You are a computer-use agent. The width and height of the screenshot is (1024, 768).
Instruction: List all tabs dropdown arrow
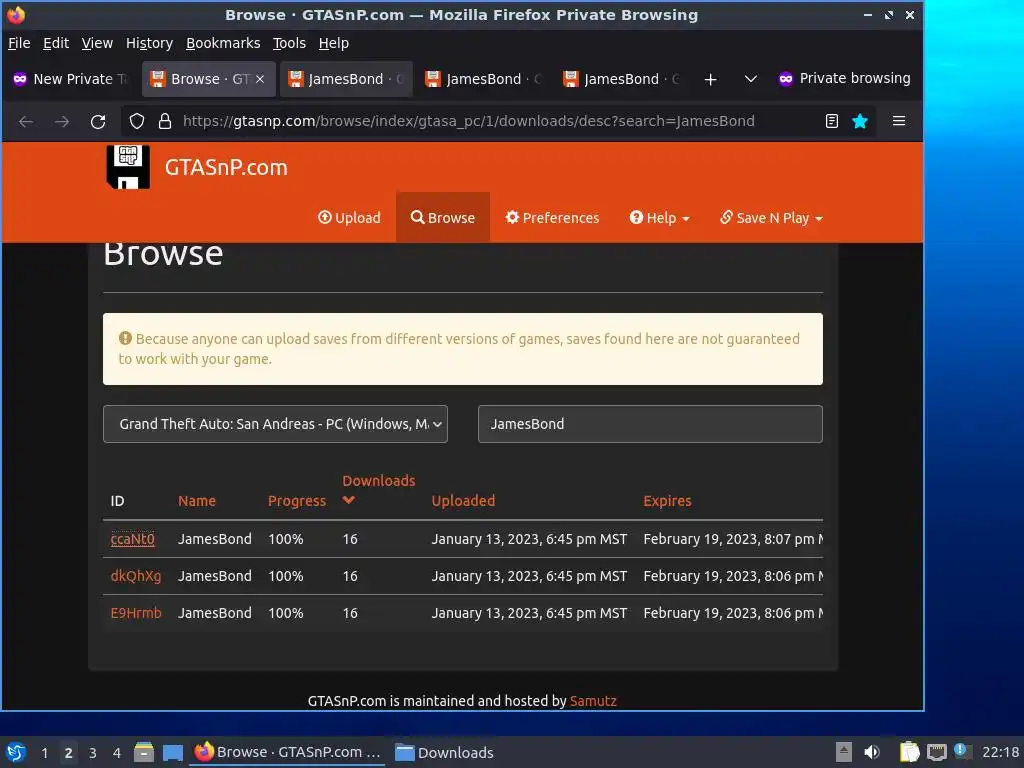(751, 79)
